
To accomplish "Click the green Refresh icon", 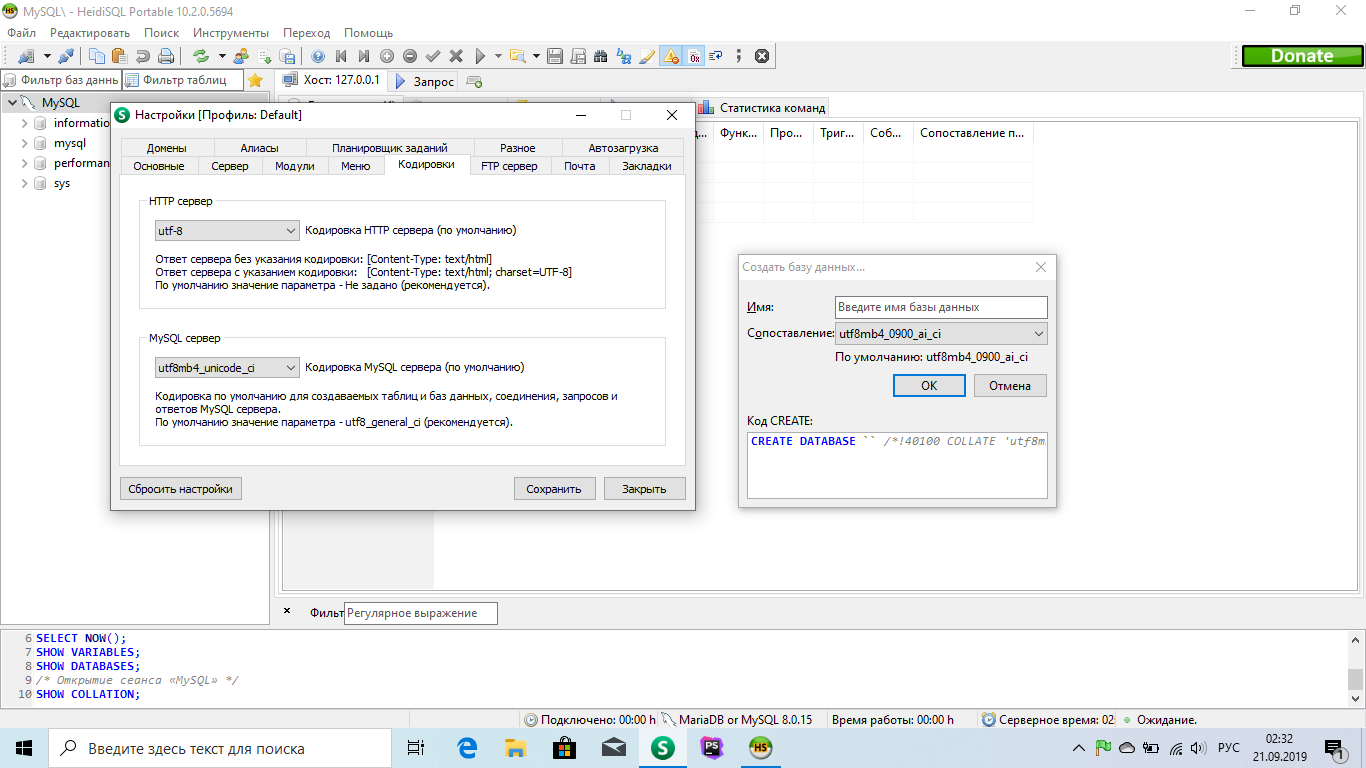I will click(201, 56).
